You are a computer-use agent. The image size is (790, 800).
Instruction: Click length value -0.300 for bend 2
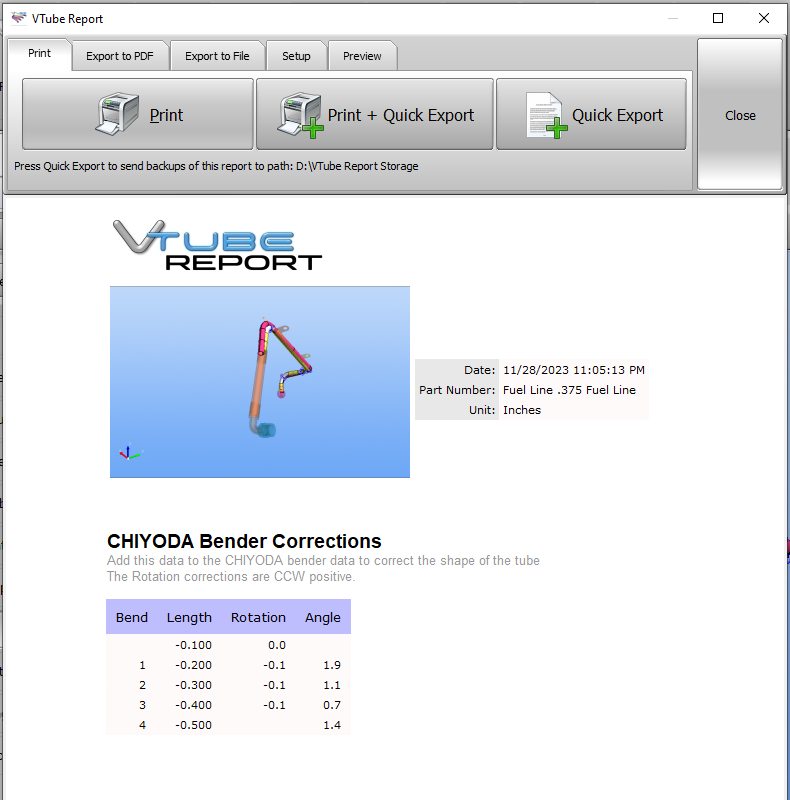(193, 685)
